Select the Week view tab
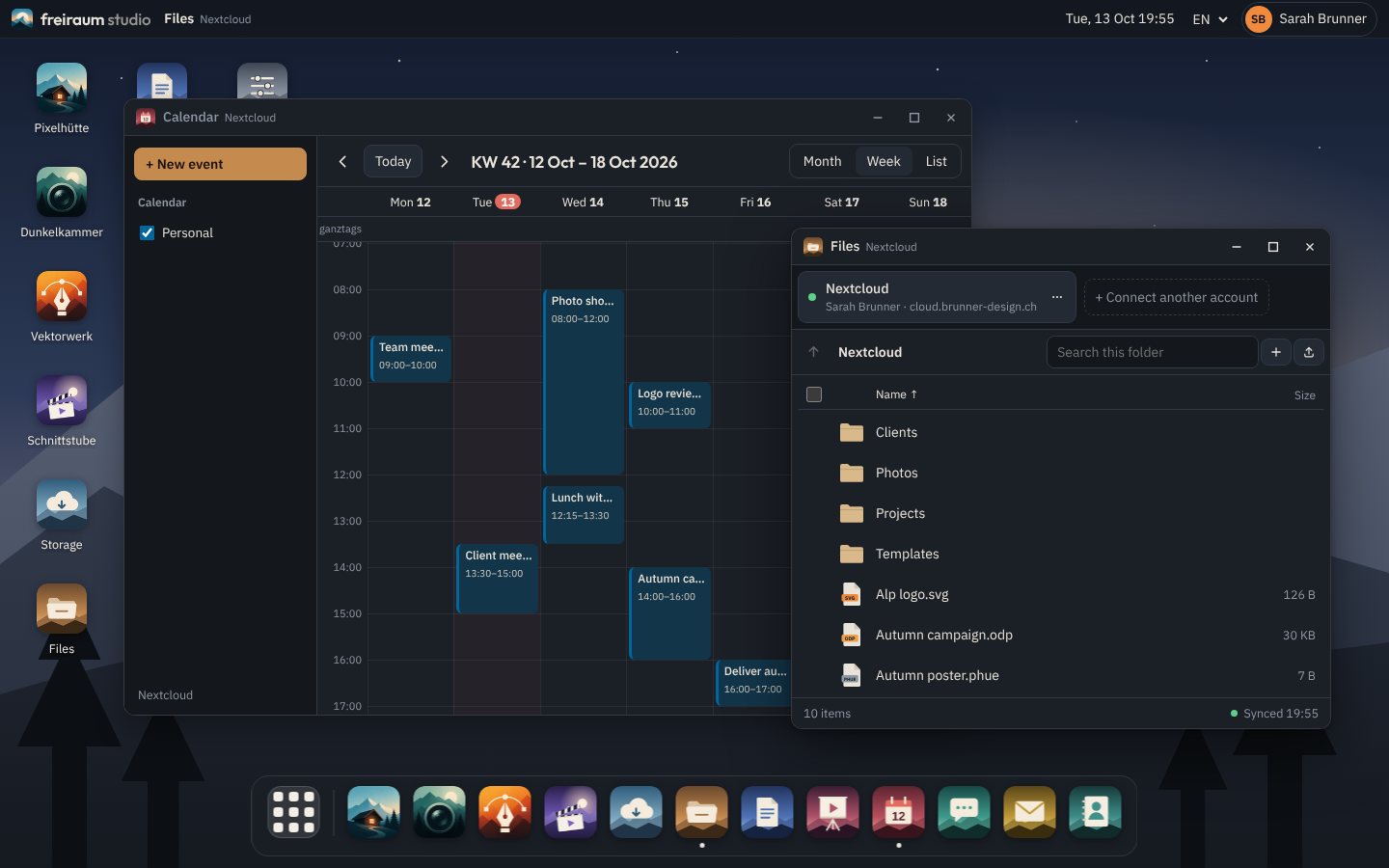1389x868 pixels. coord(883,162)
